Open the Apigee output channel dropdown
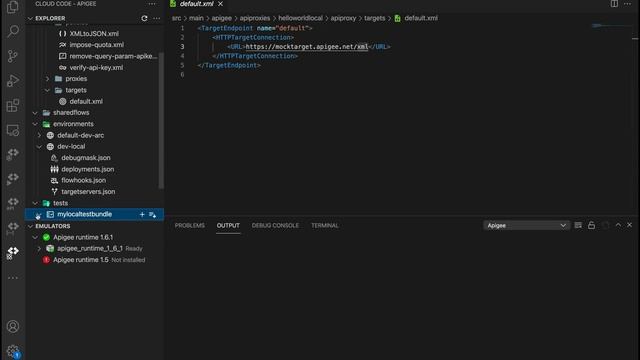640x360 pixels. coord(526,225)
